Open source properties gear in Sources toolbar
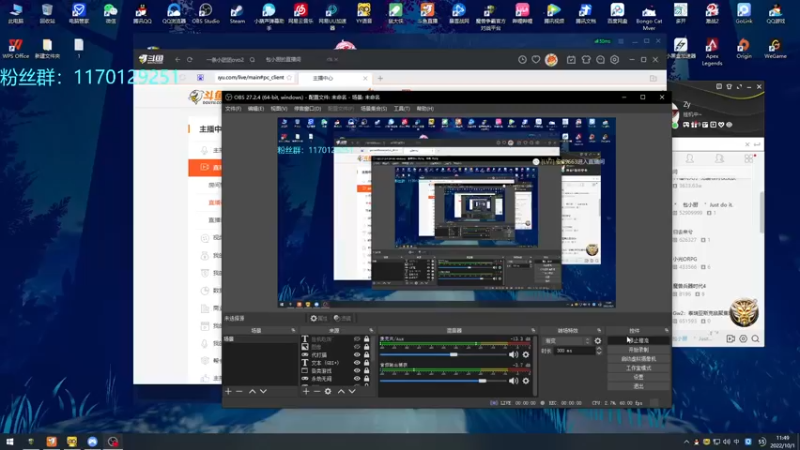800x450 pixels. (x=328, y=391)
